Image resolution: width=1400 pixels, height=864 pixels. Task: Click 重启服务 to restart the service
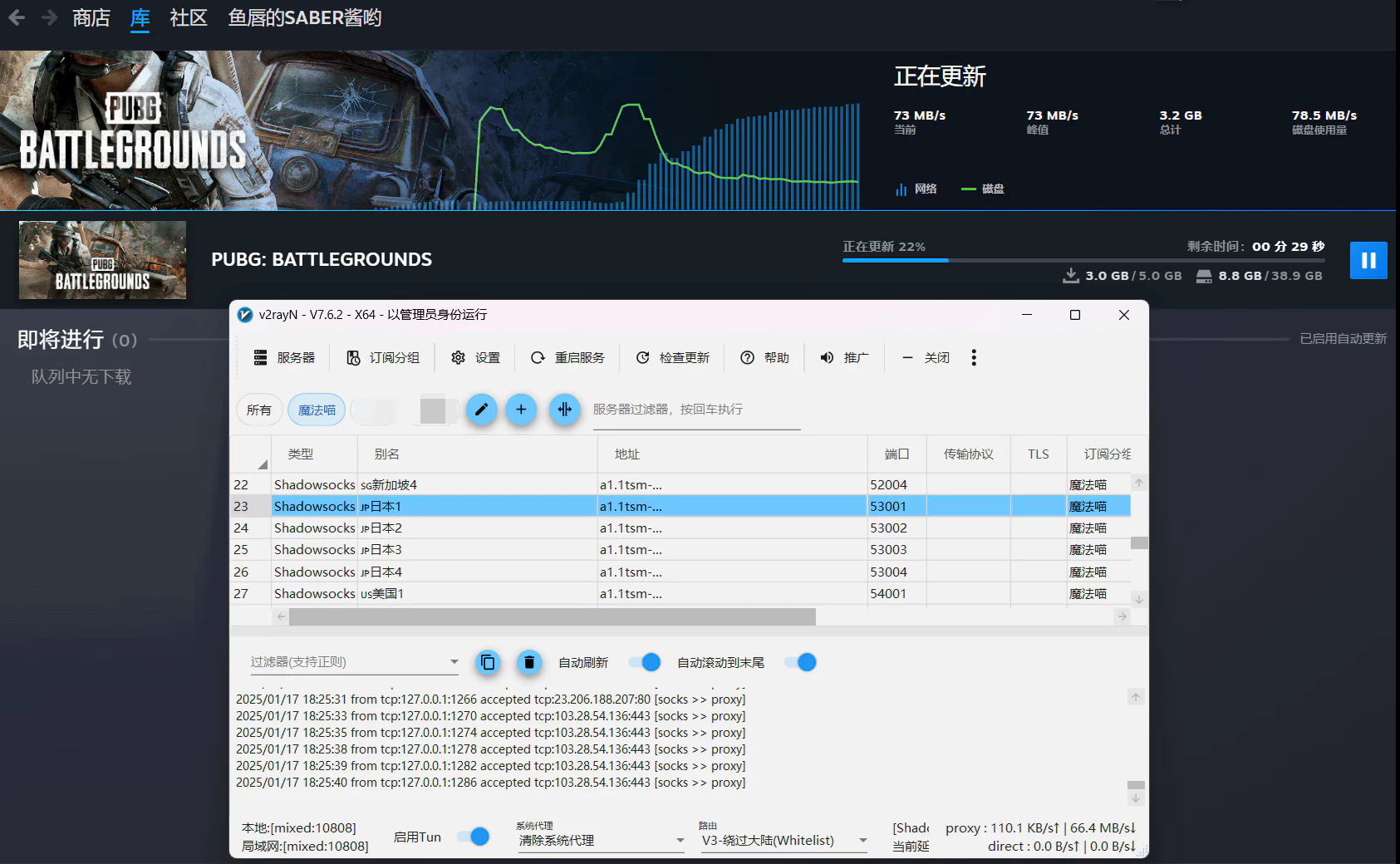(567, 357)
